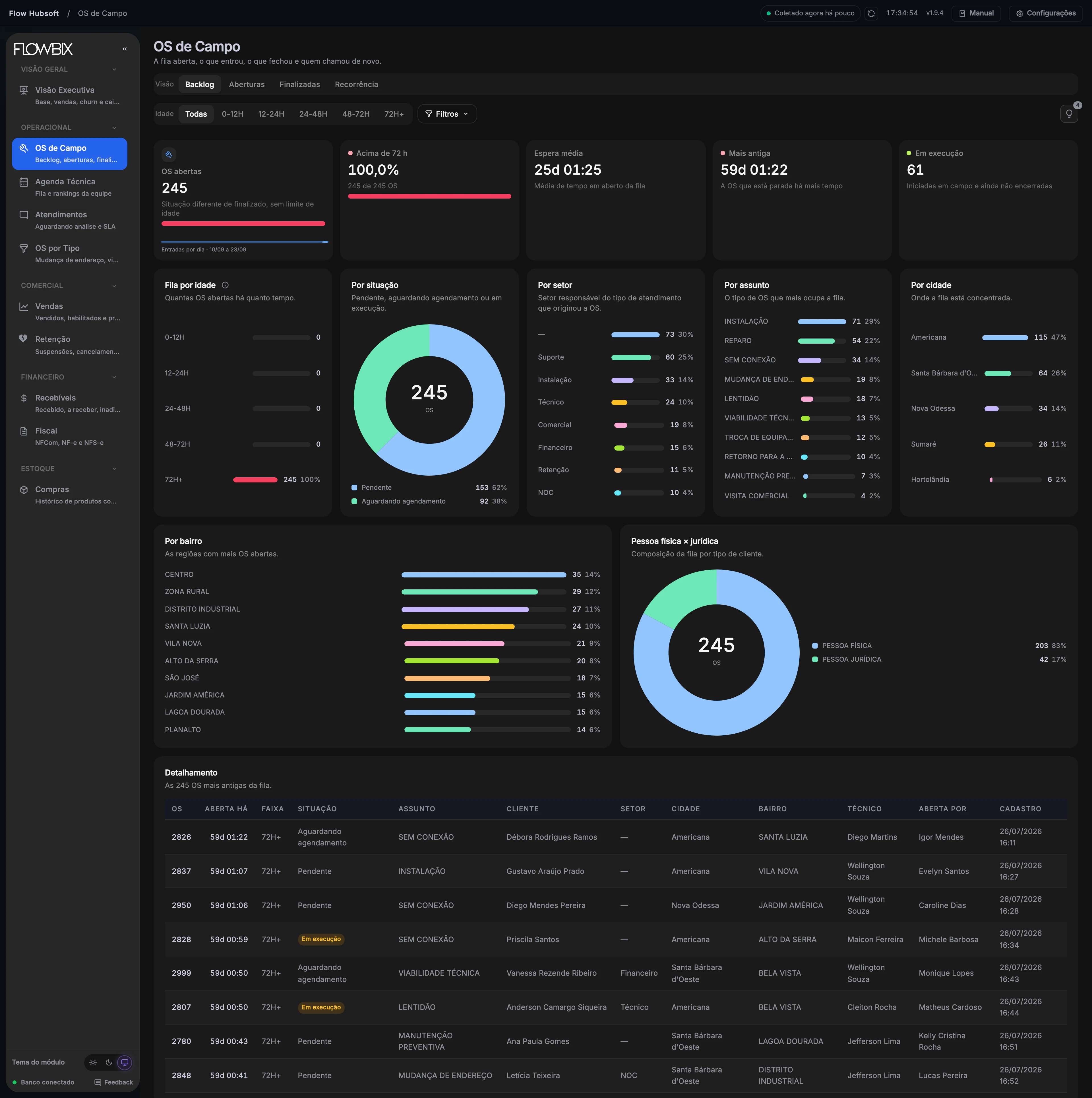Select the 12-24H age filter
The width and height of the screenshot is (1092, 1098).
tap(271, 114)
